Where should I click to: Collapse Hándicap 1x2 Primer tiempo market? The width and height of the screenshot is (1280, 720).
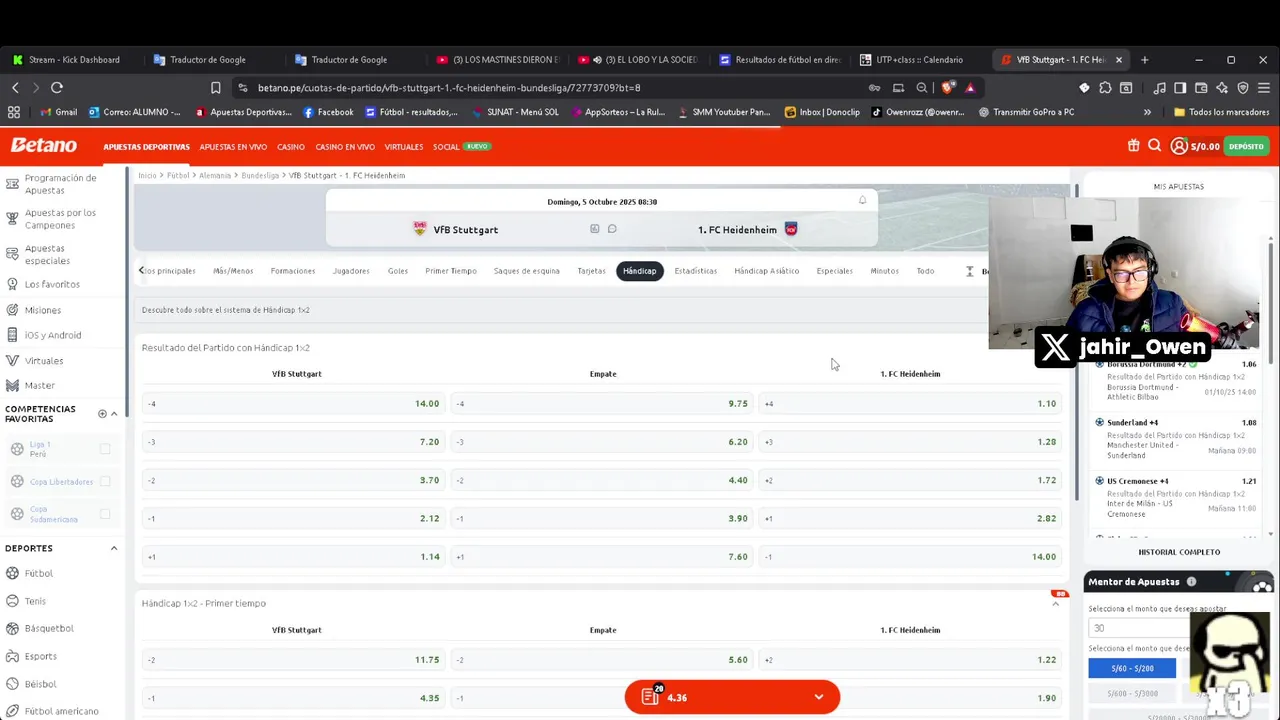coord(1055,604)
